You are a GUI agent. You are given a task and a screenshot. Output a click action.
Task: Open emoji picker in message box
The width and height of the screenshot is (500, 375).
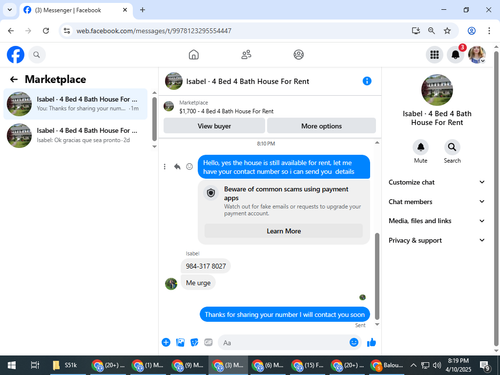(354, 342)
